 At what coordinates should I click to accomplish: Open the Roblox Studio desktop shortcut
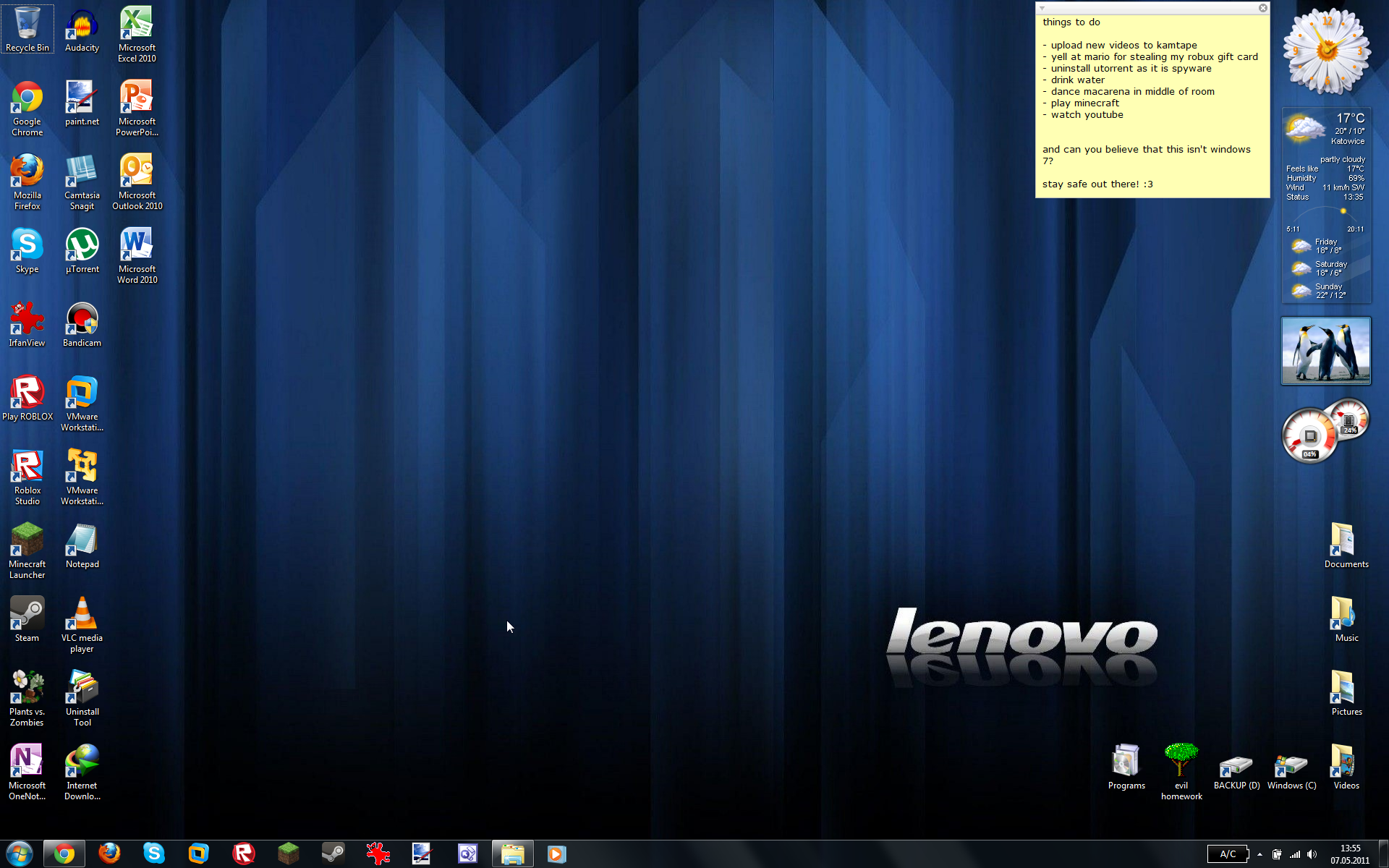[x=27, y=477]
